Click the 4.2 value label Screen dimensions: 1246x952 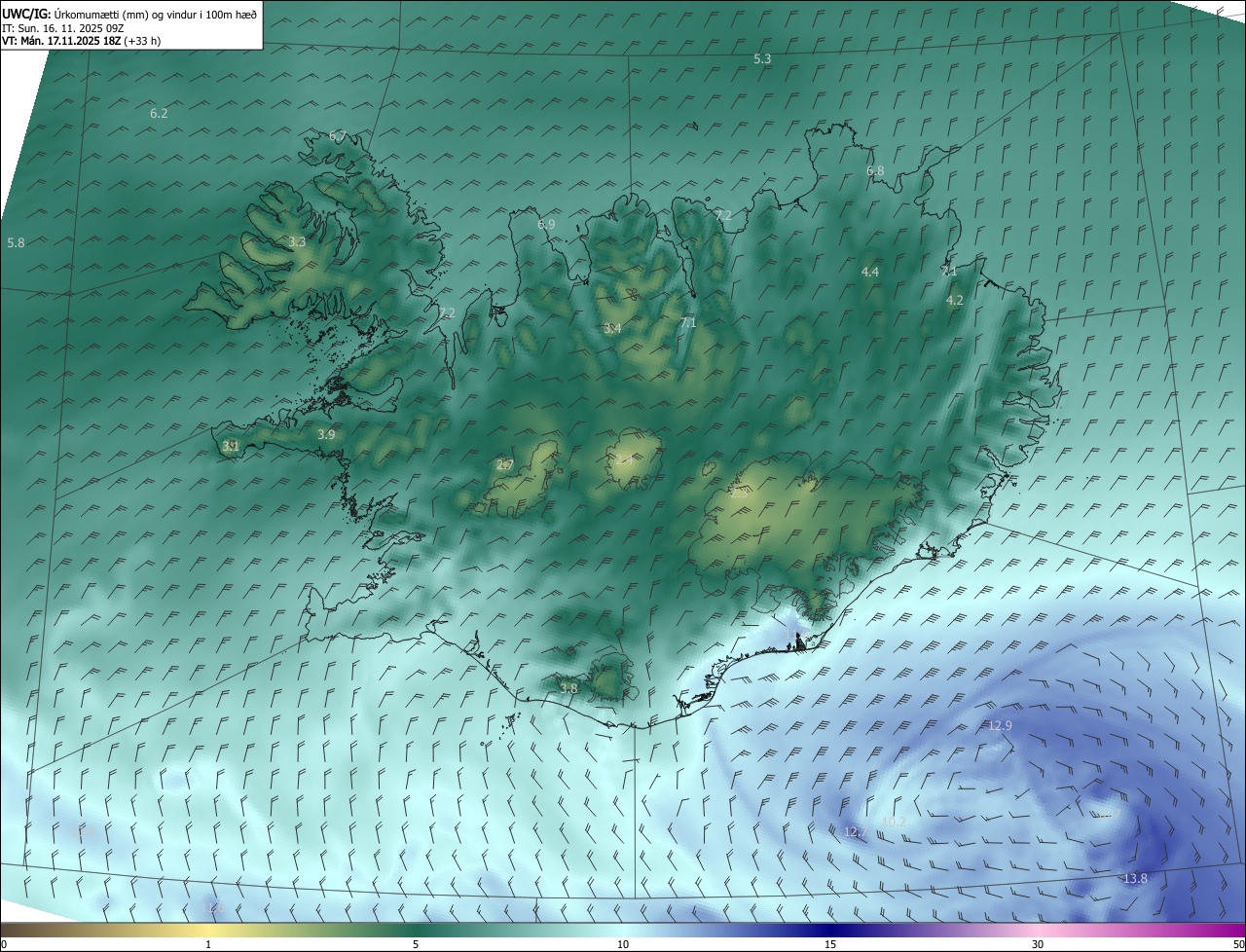point(955,301)
